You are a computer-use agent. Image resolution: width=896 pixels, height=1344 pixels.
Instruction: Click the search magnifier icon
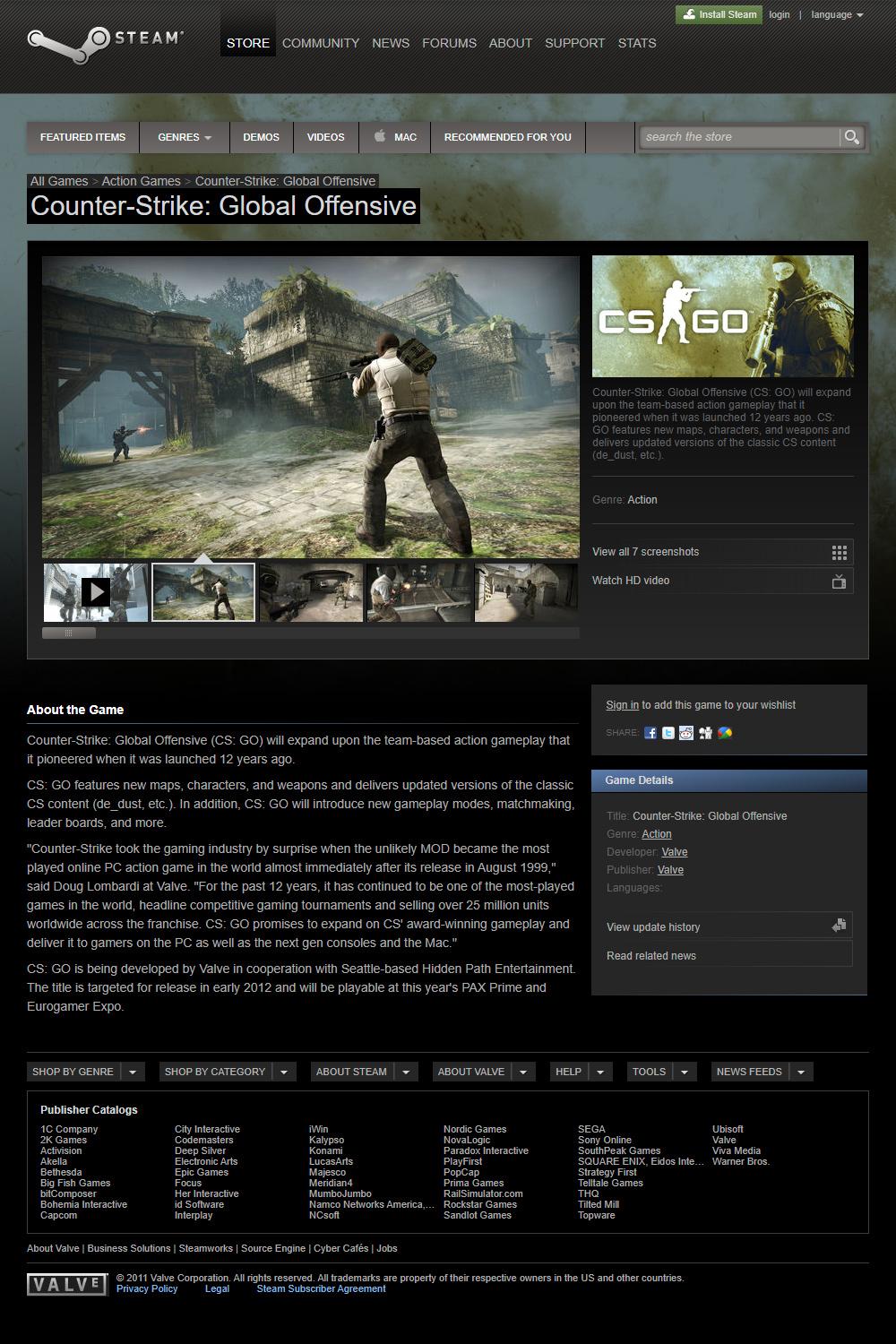click(851, 137)
